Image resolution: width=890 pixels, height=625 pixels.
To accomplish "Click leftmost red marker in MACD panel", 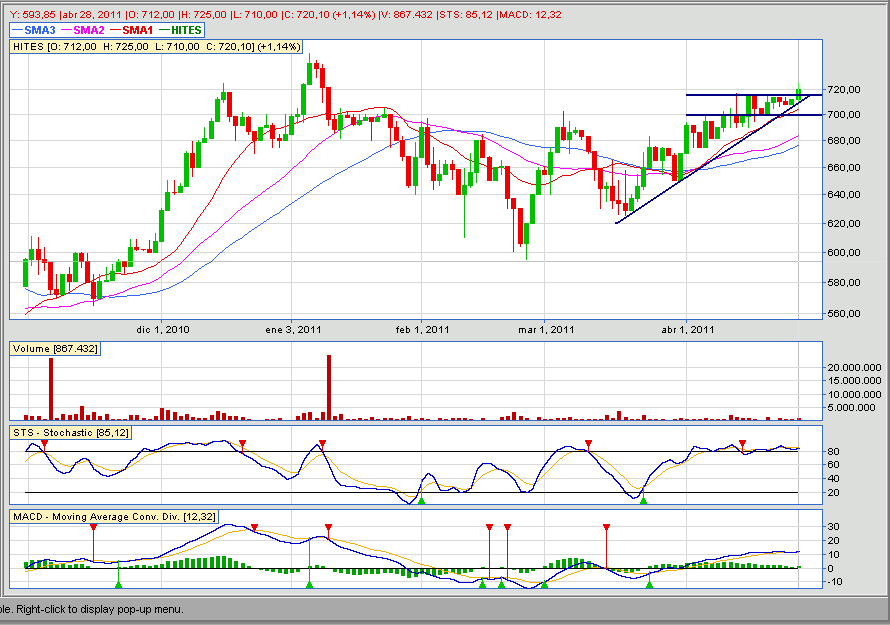I will pyautogui.click(x=93, y=526).
